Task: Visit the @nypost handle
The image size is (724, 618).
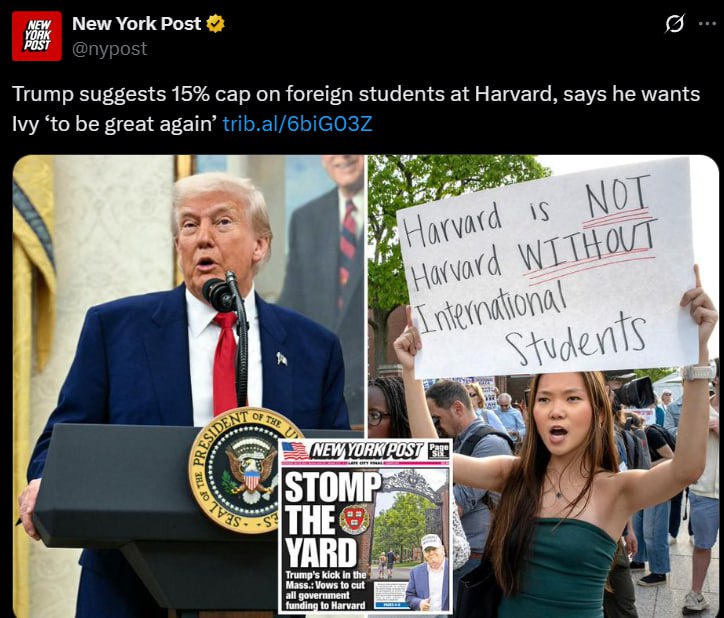Action: pos(109,48)
